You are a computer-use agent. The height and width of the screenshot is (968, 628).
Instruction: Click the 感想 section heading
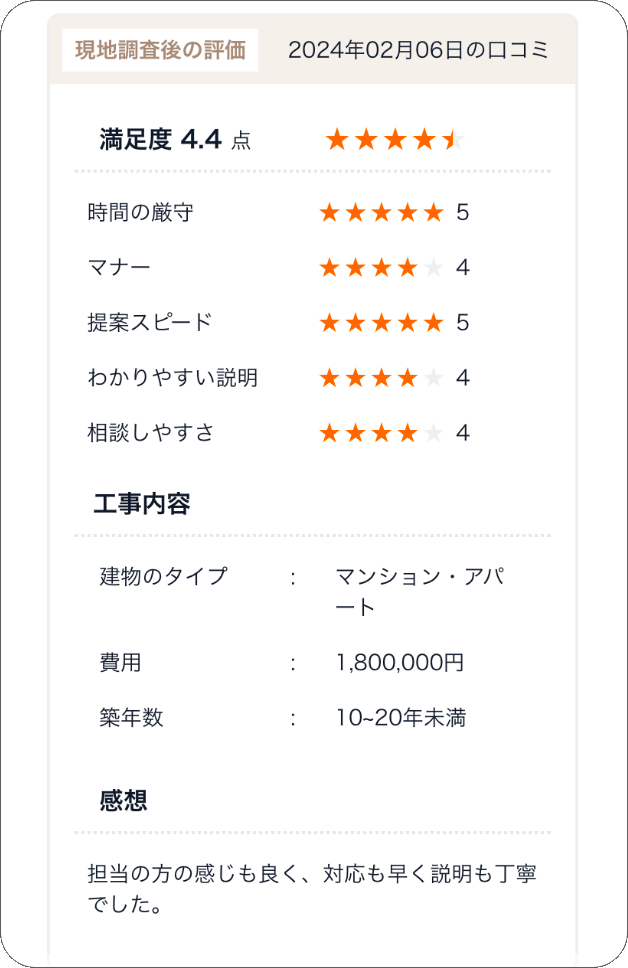123,801
